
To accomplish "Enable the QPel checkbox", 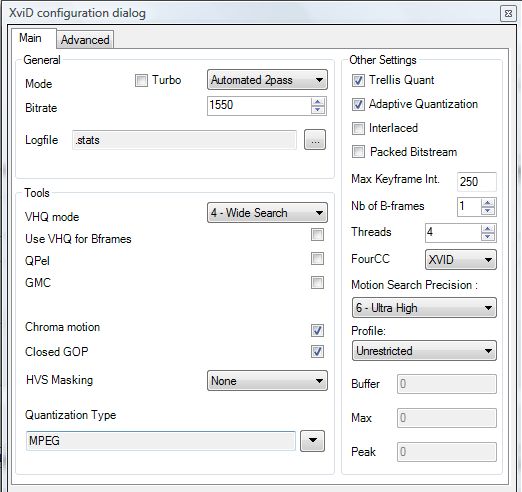I will pyautogui.click(x=317, y=258).
